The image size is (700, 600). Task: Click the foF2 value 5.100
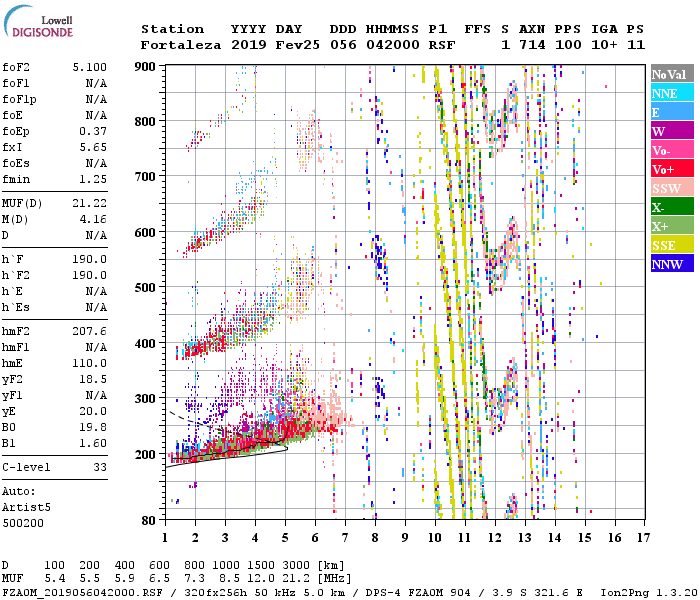point(90,67)
